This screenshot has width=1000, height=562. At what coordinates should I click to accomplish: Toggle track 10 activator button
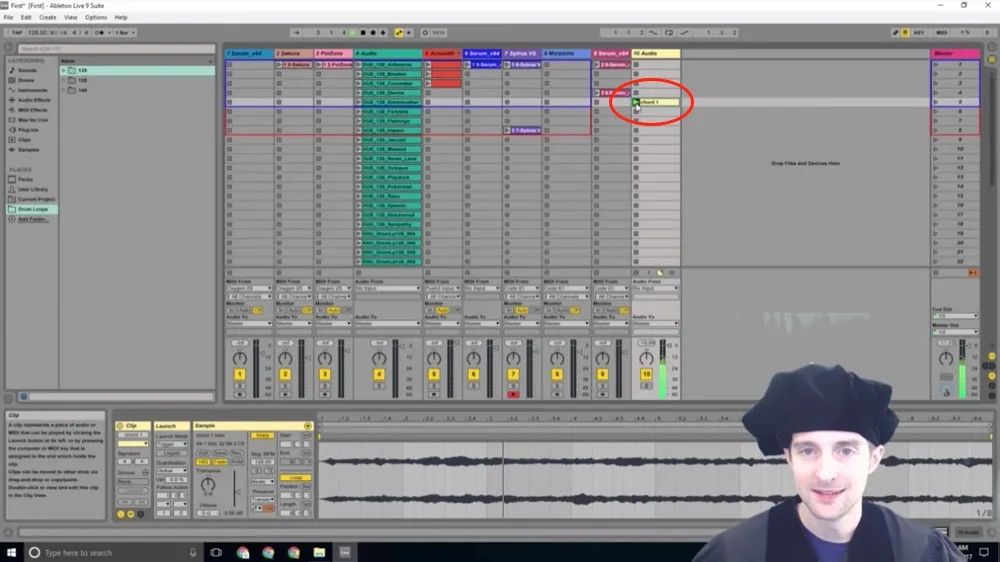pyautogui.click(x=646, y=374)
